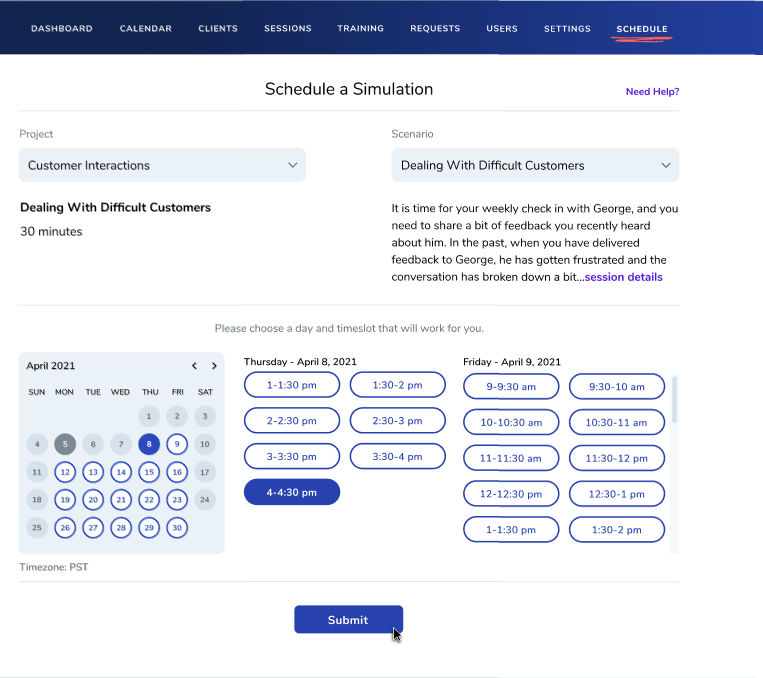
Task: Click the timeslot list scrollbar
Action: [674, 400]
